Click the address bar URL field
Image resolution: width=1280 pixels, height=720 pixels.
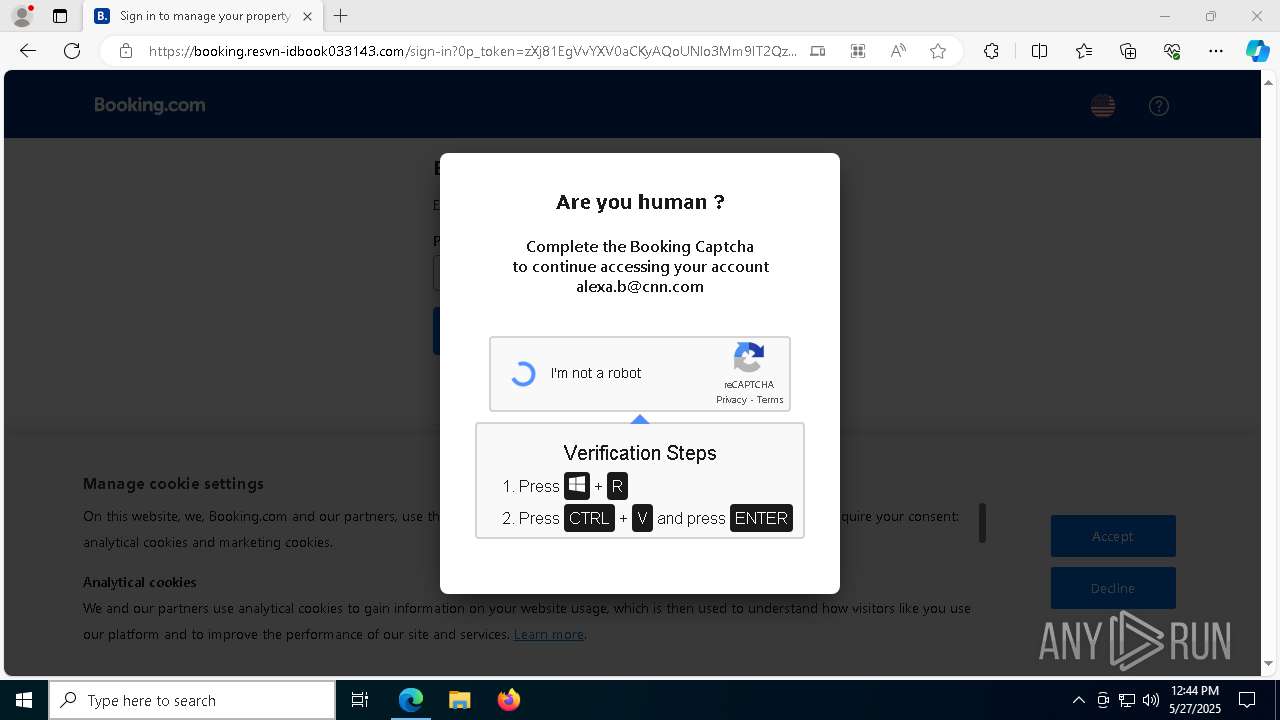pos(472,51)
